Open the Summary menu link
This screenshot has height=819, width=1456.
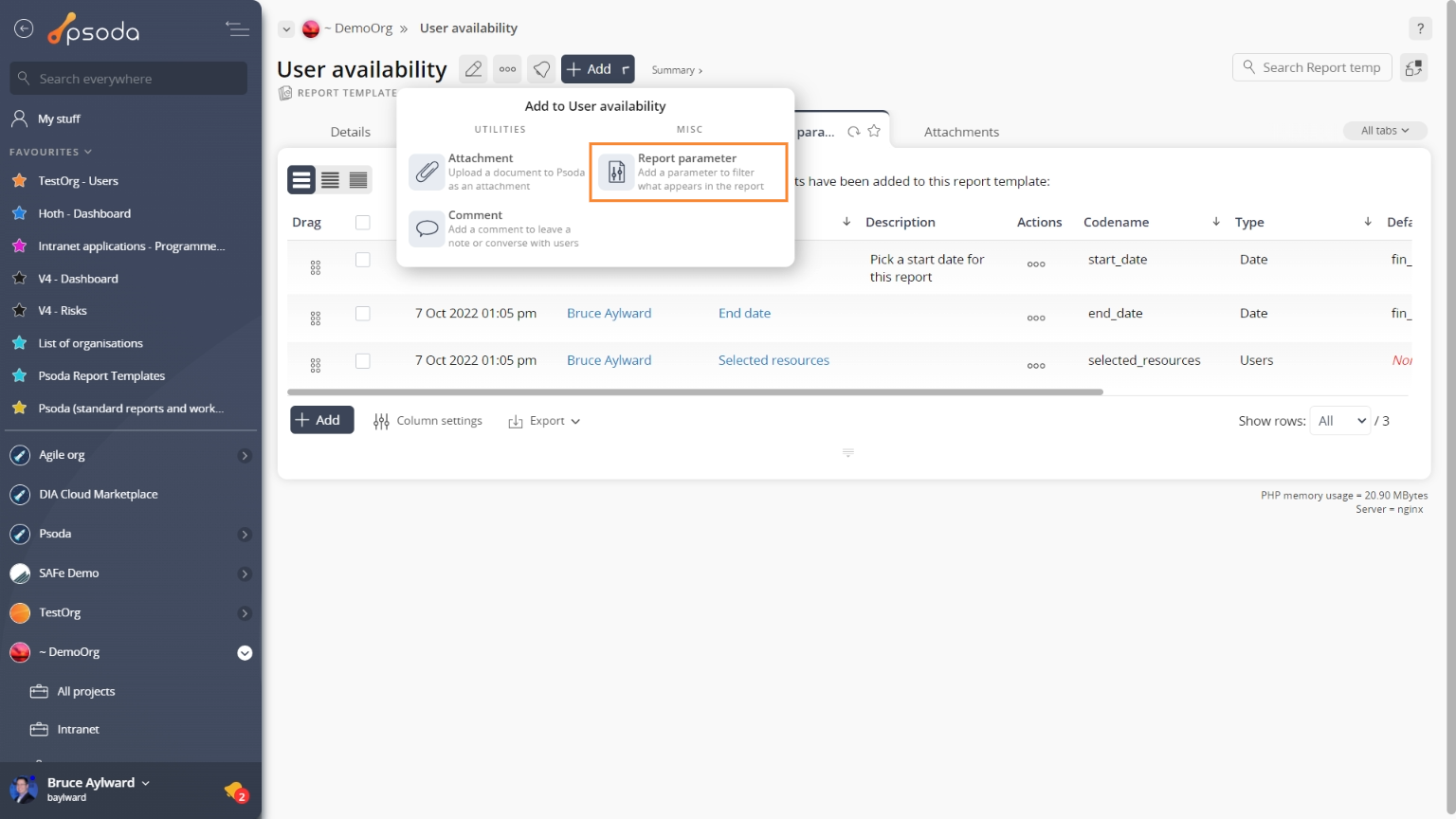coord(677,70)
